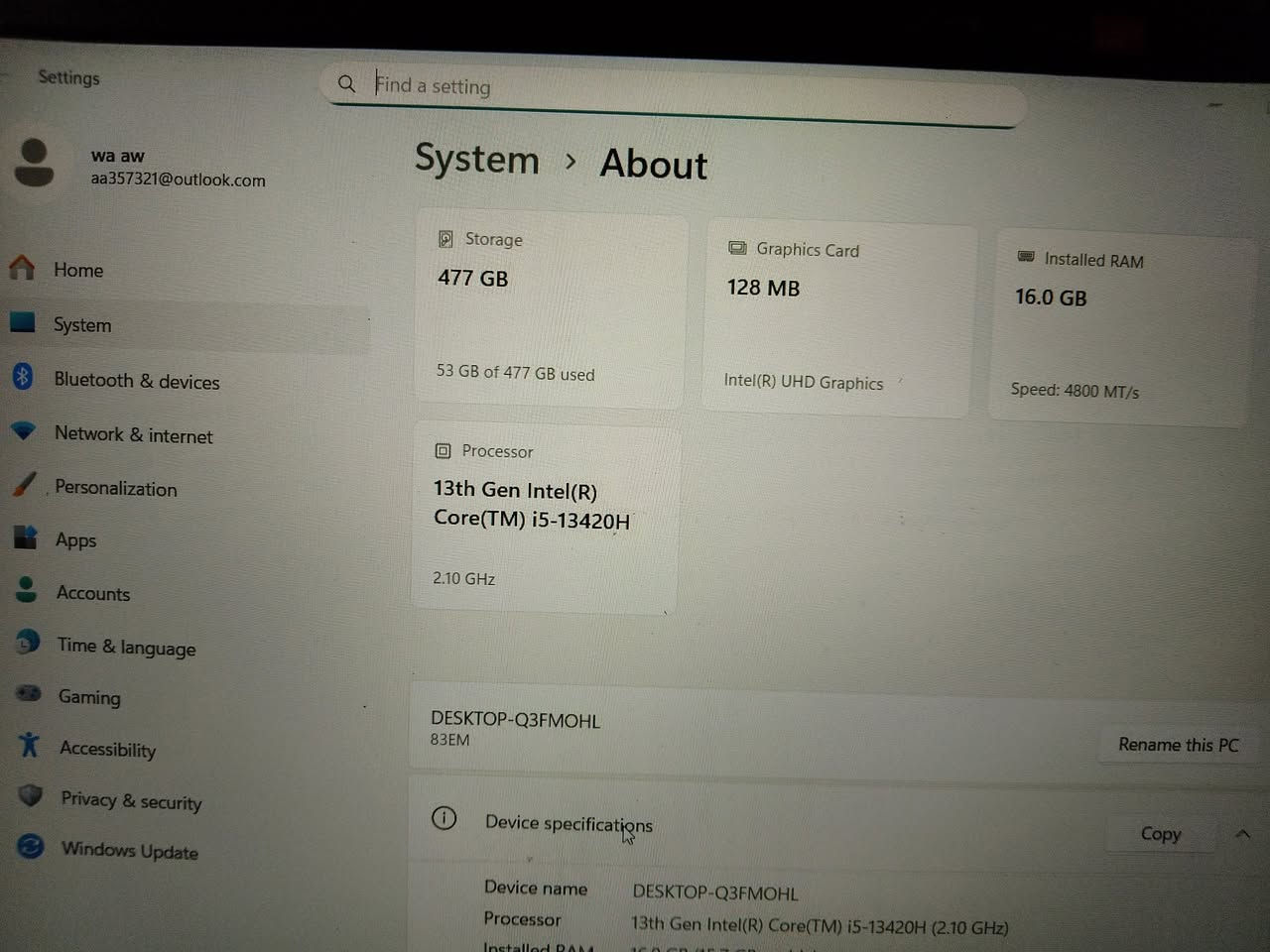Open the System breadcrumb link

click(477, 161)
